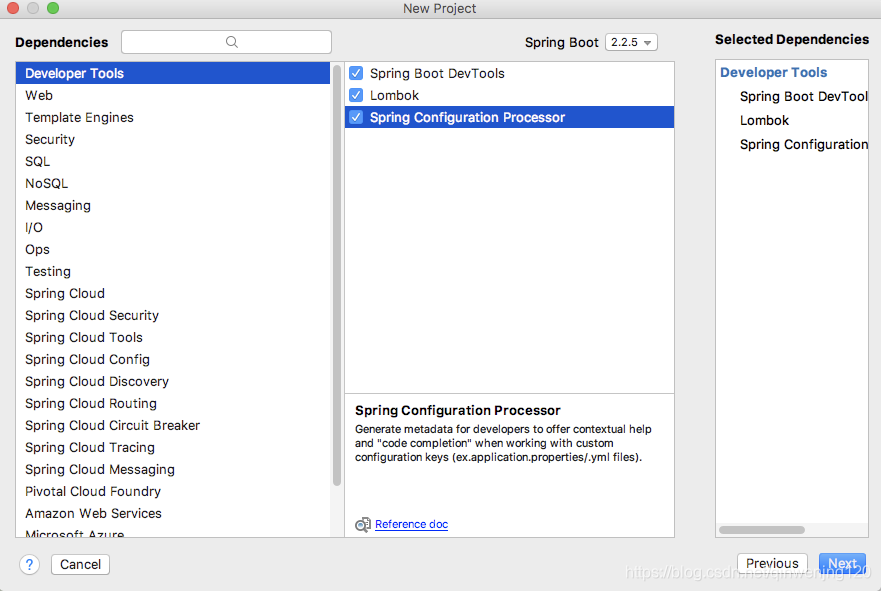Image resolution: width=881 pixels, height=591 pixels.
Task: Select the Spring Cloud Tools category
Action: (173, 337)
